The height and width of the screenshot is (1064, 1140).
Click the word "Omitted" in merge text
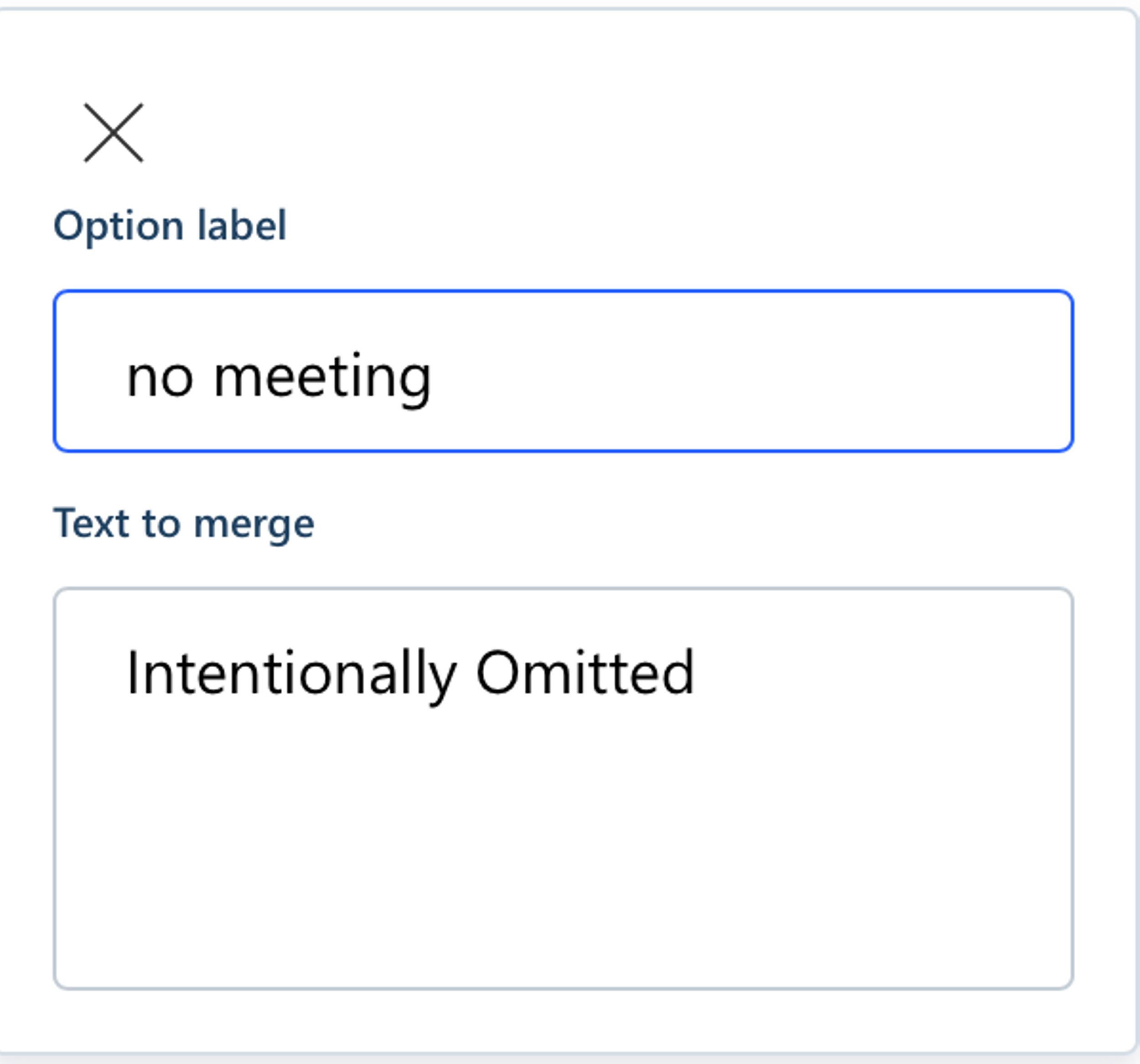pos(585,673)
